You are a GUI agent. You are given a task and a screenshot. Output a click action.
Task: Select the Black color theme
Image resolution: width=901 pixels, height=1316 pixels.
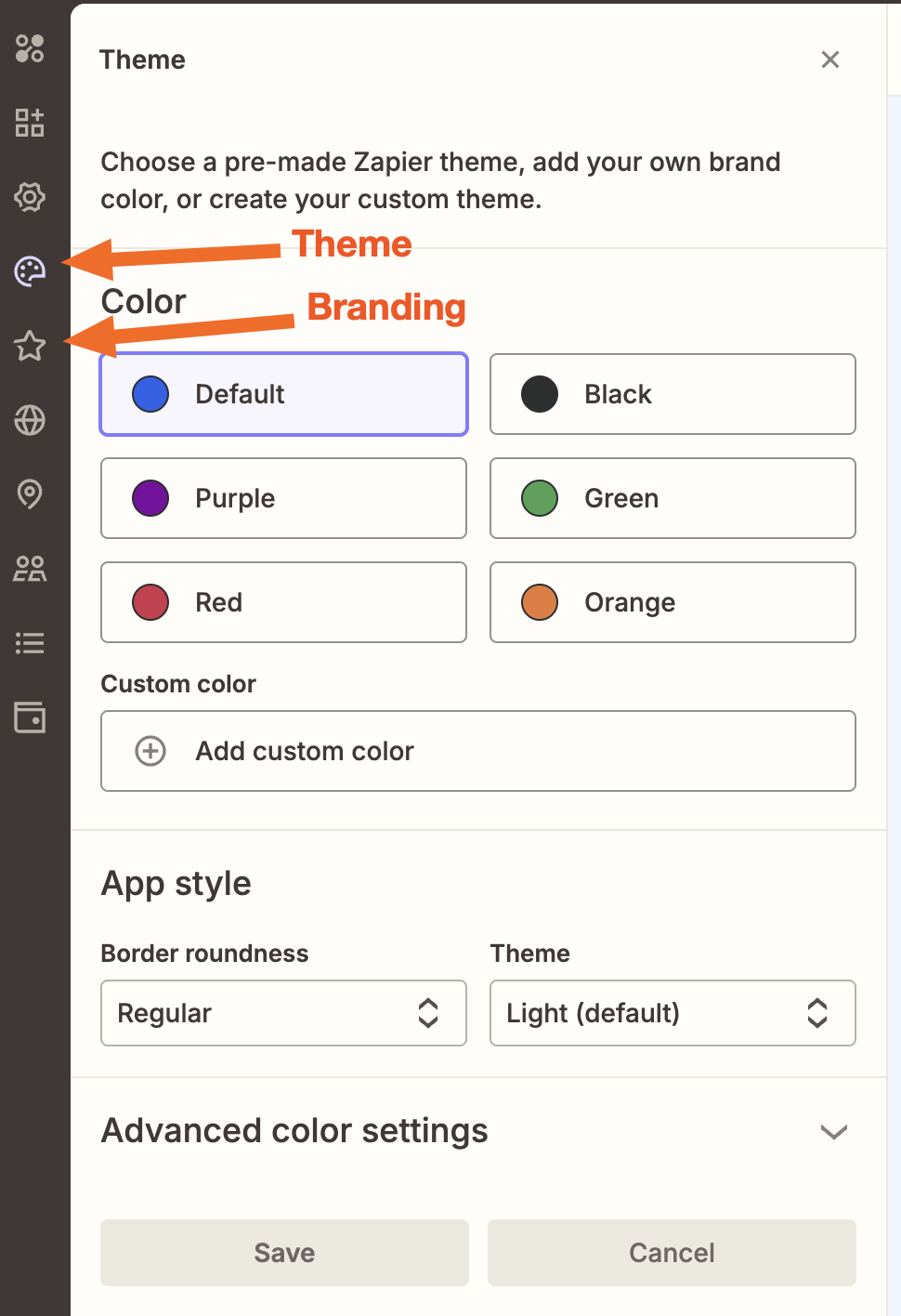point(672,394)
